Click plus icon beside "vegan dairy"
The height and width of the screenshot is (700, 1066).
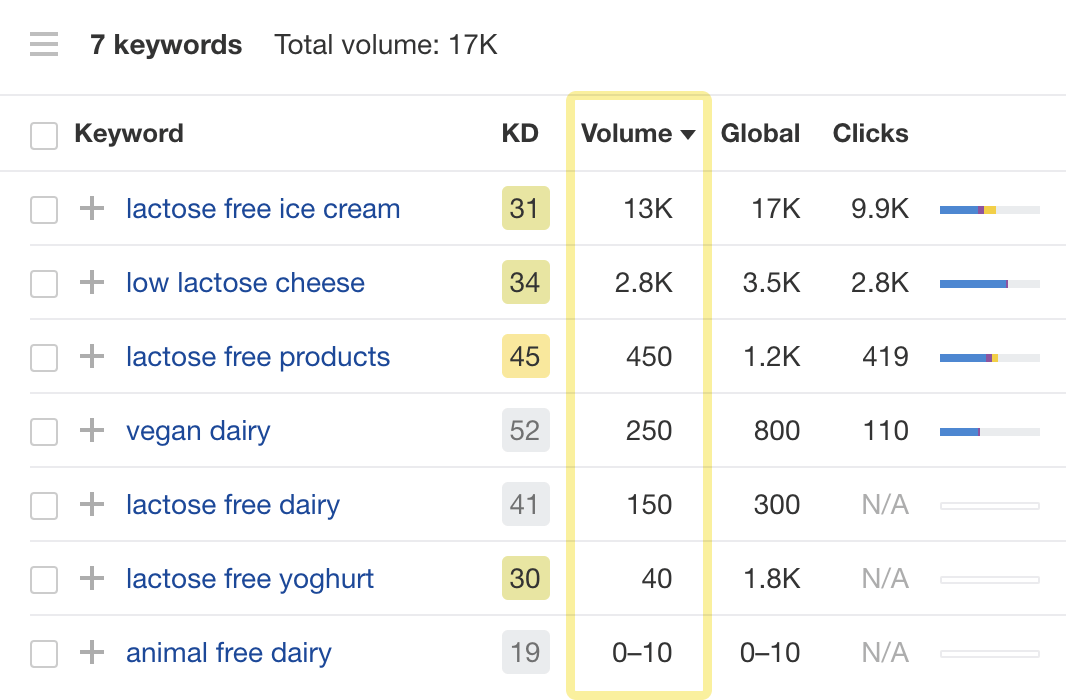(91, 431)
